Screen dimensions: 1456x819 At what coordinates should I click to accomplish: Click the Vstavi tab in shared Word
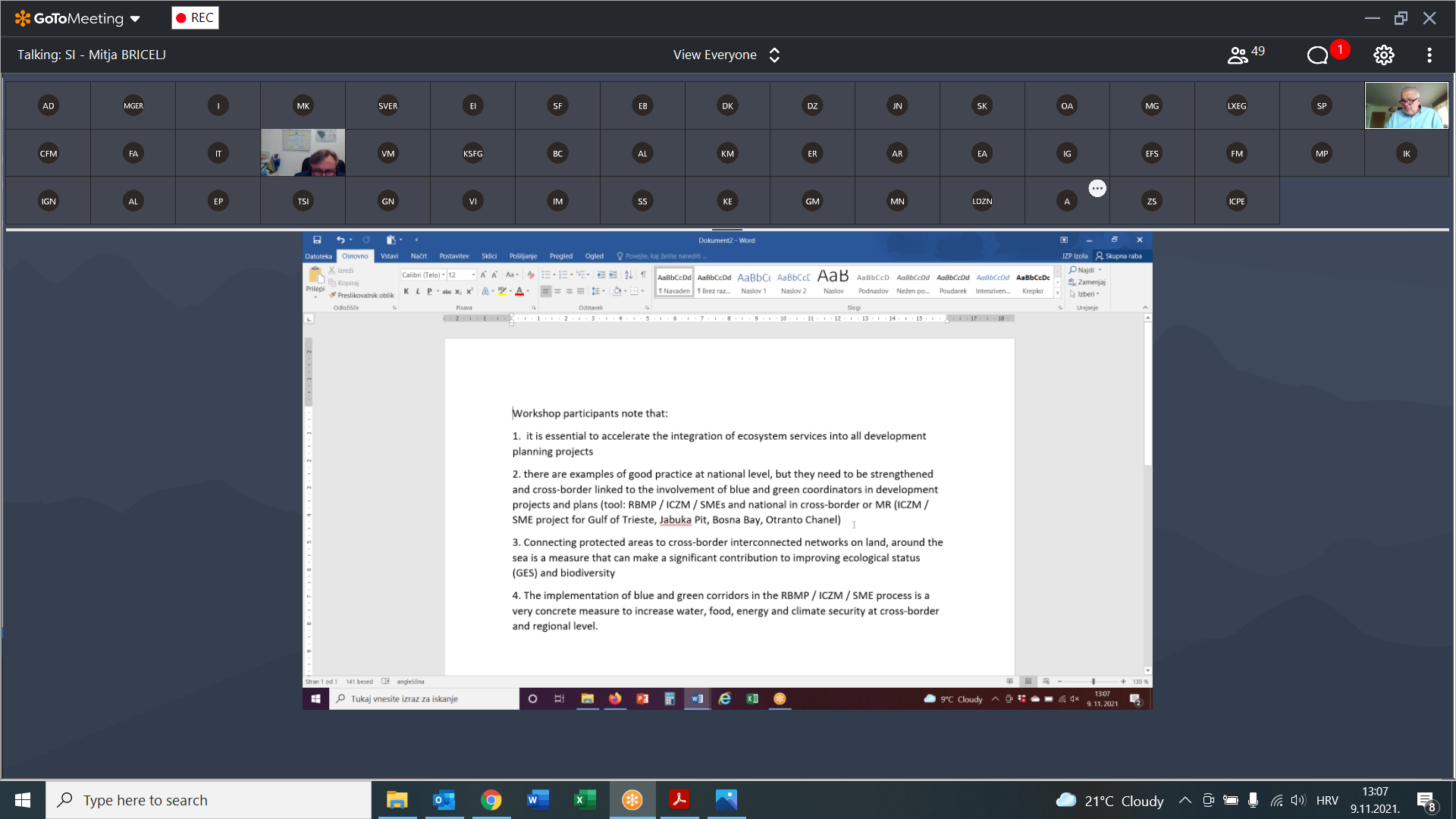[389, 256]
